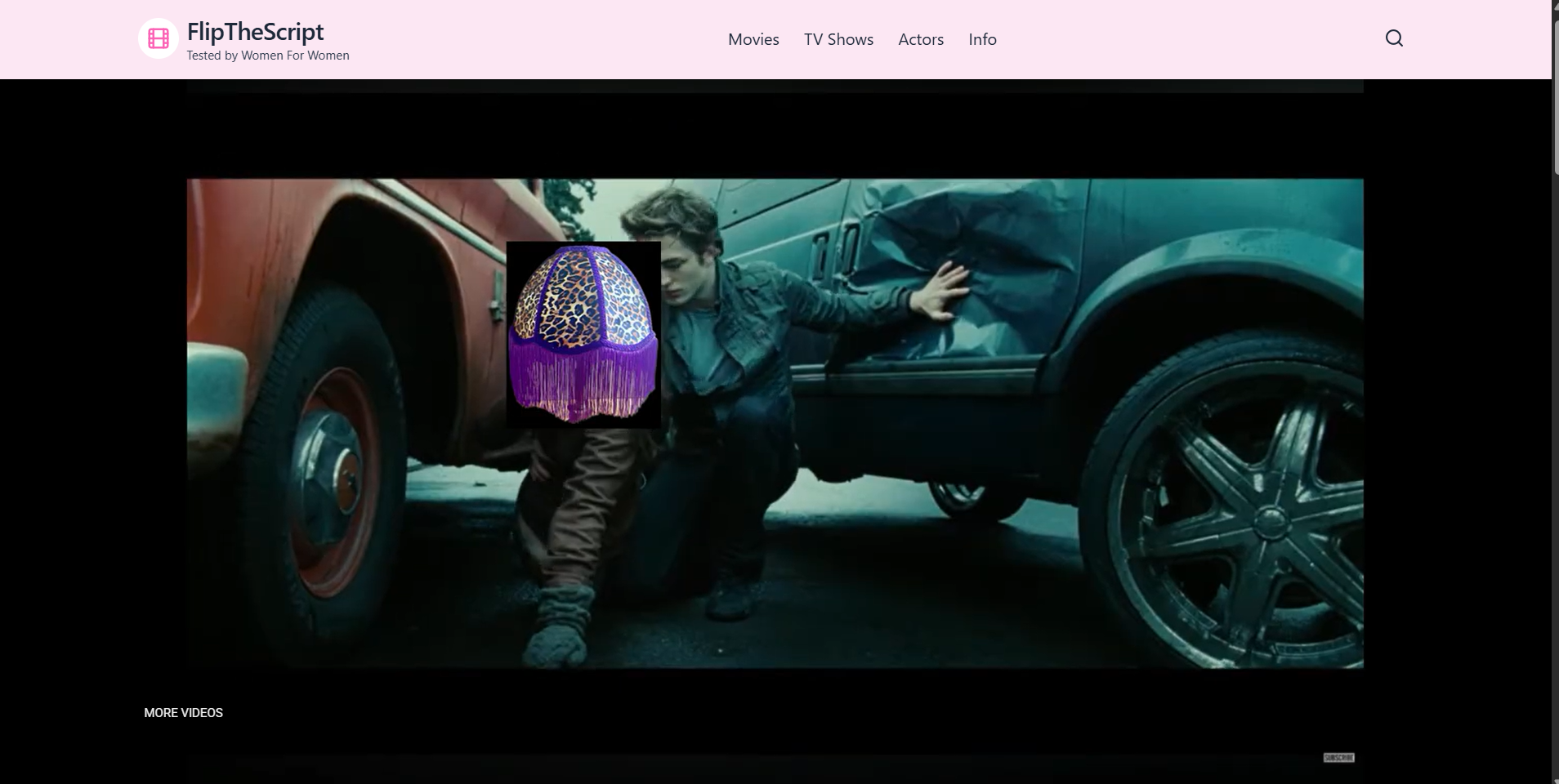Viewport: 1559px width, 784px height.
Task: Open the search magnifier icon
Action: [1394, 38]
